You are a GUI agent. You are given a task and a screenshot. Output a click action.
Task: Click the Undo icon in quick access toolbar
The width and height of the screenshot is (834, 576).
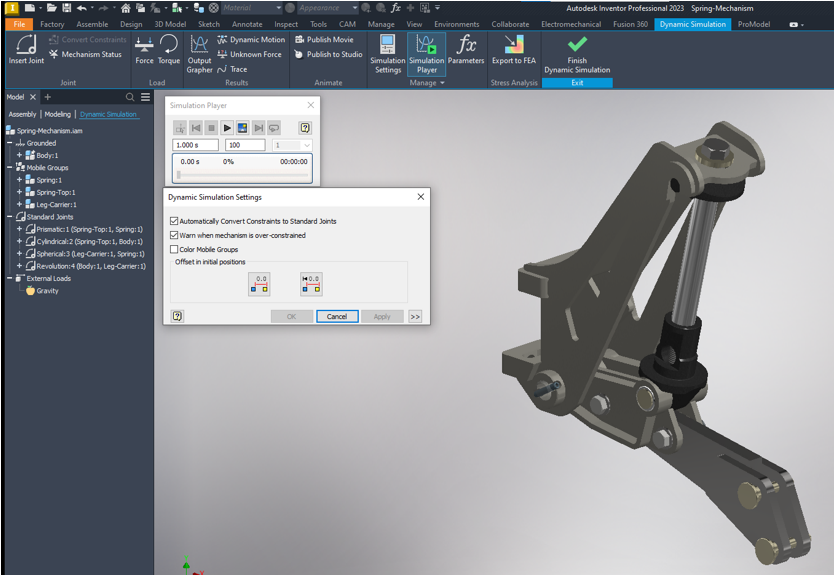[x=81, y=8]
